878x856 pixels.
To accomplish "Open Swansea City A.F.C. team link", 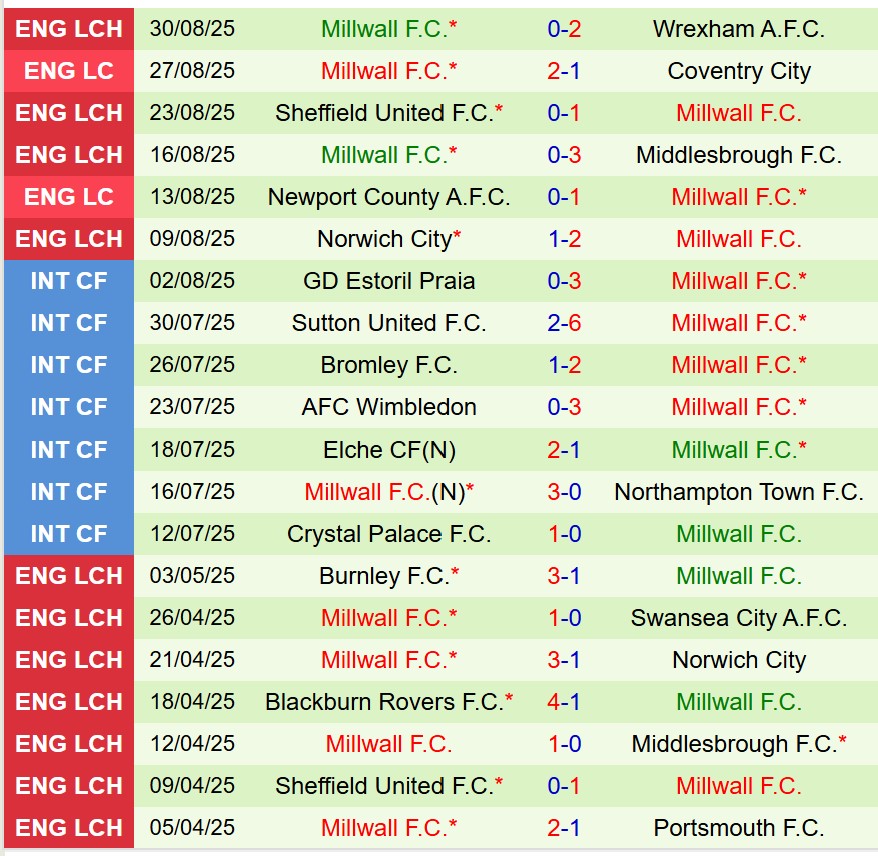I will (x=738, y=618).
